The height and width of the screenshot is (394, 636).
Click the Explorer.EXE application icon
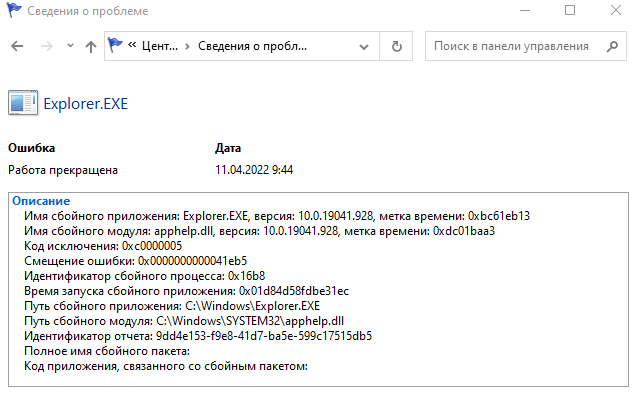[x=23, y=103]
